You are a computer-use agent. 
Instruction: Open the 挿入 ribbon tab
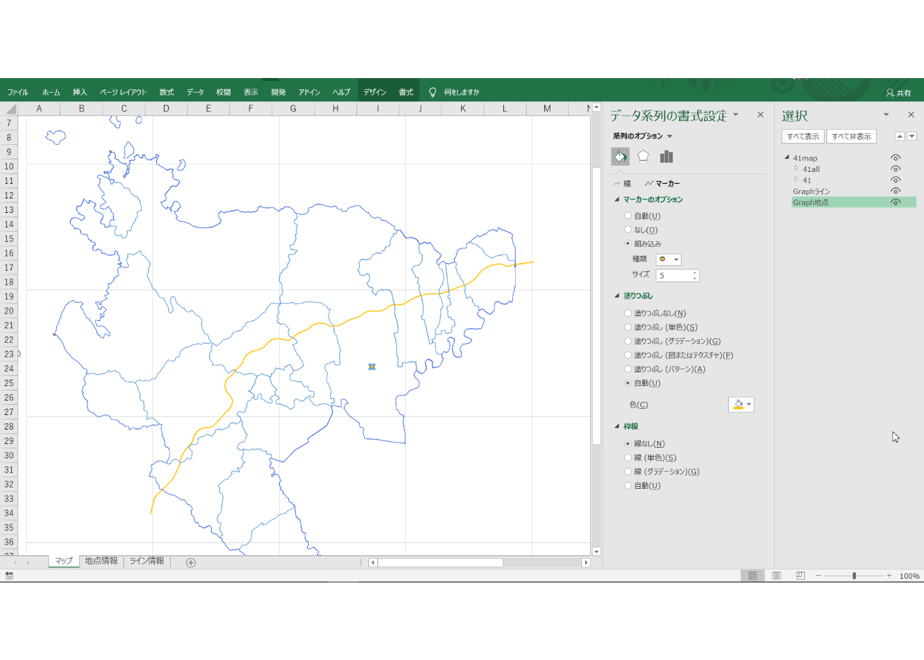click(x=80, y=92)
